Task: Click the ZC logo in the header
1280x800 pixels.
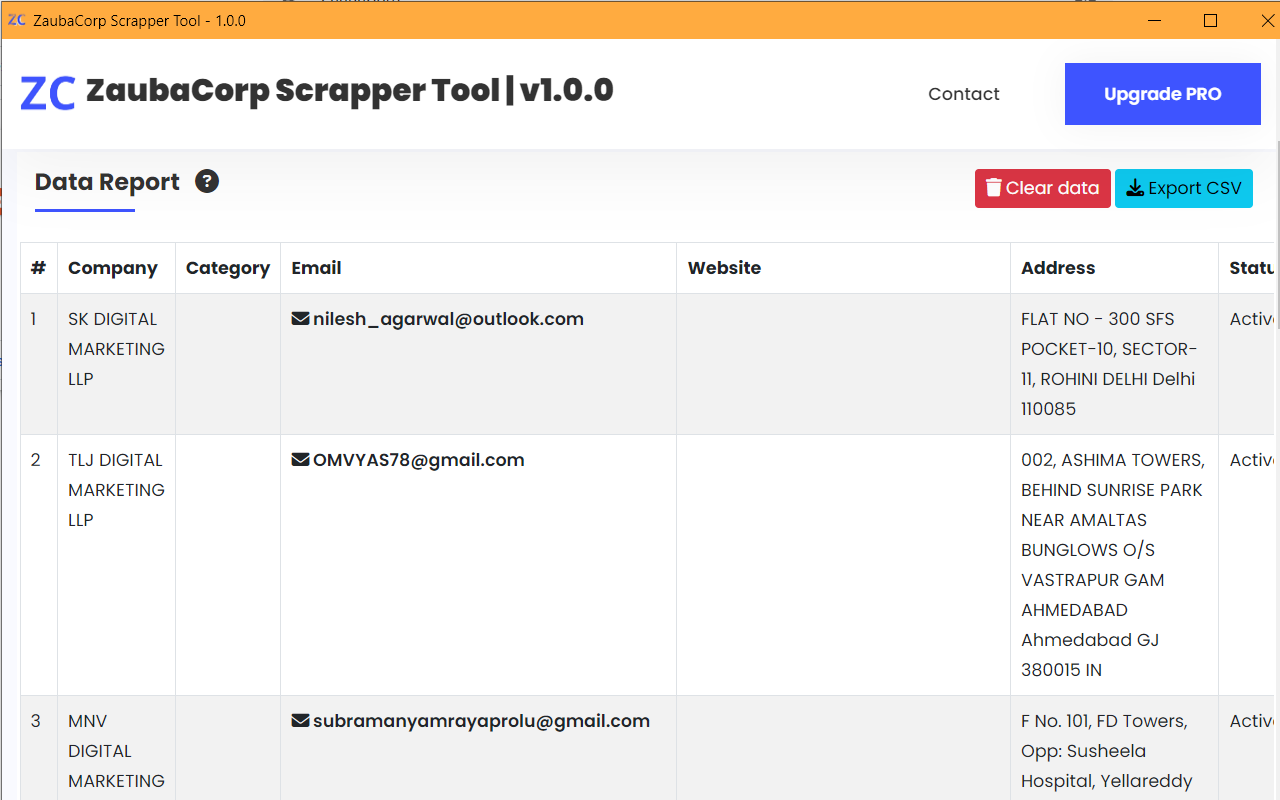Action: (x=47, y=92)
